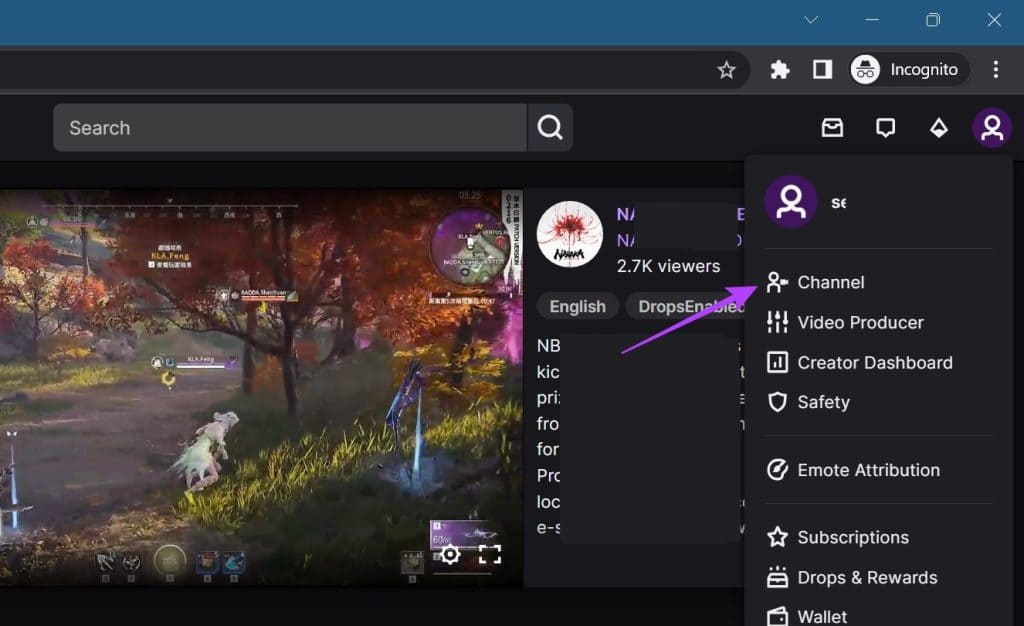Open the whispers chat bubble icon
This screenshot has height=626, width=1024.
[885, 128]
